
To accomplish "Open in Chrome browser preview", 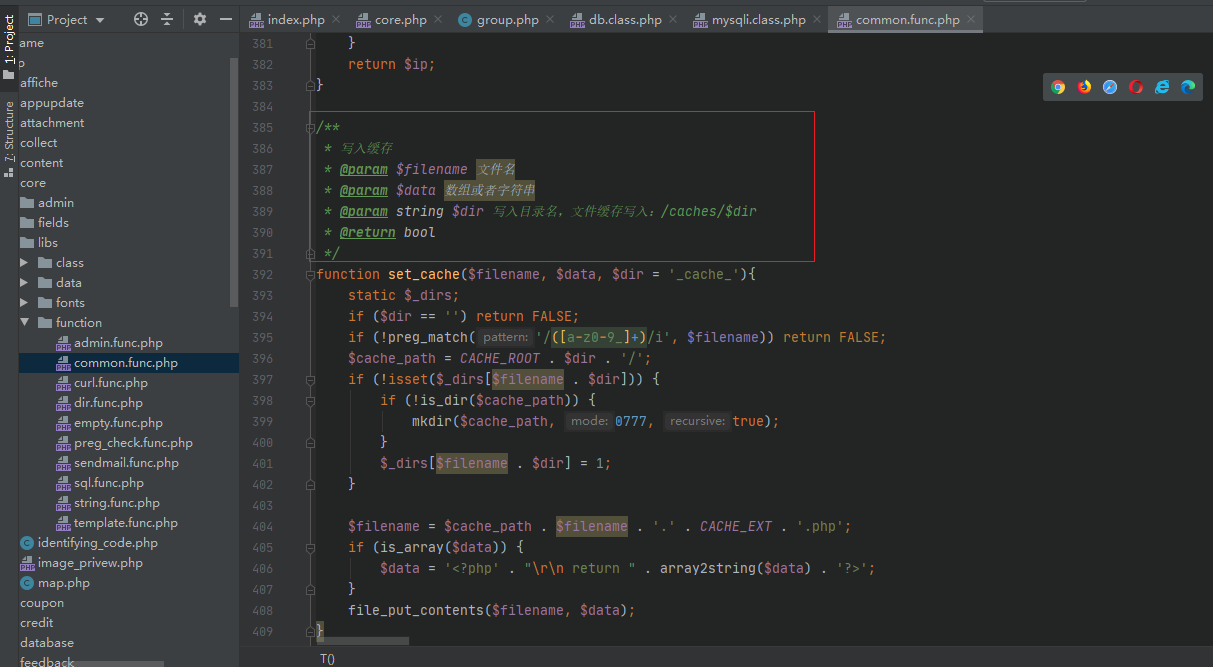I will (1058, 87).
